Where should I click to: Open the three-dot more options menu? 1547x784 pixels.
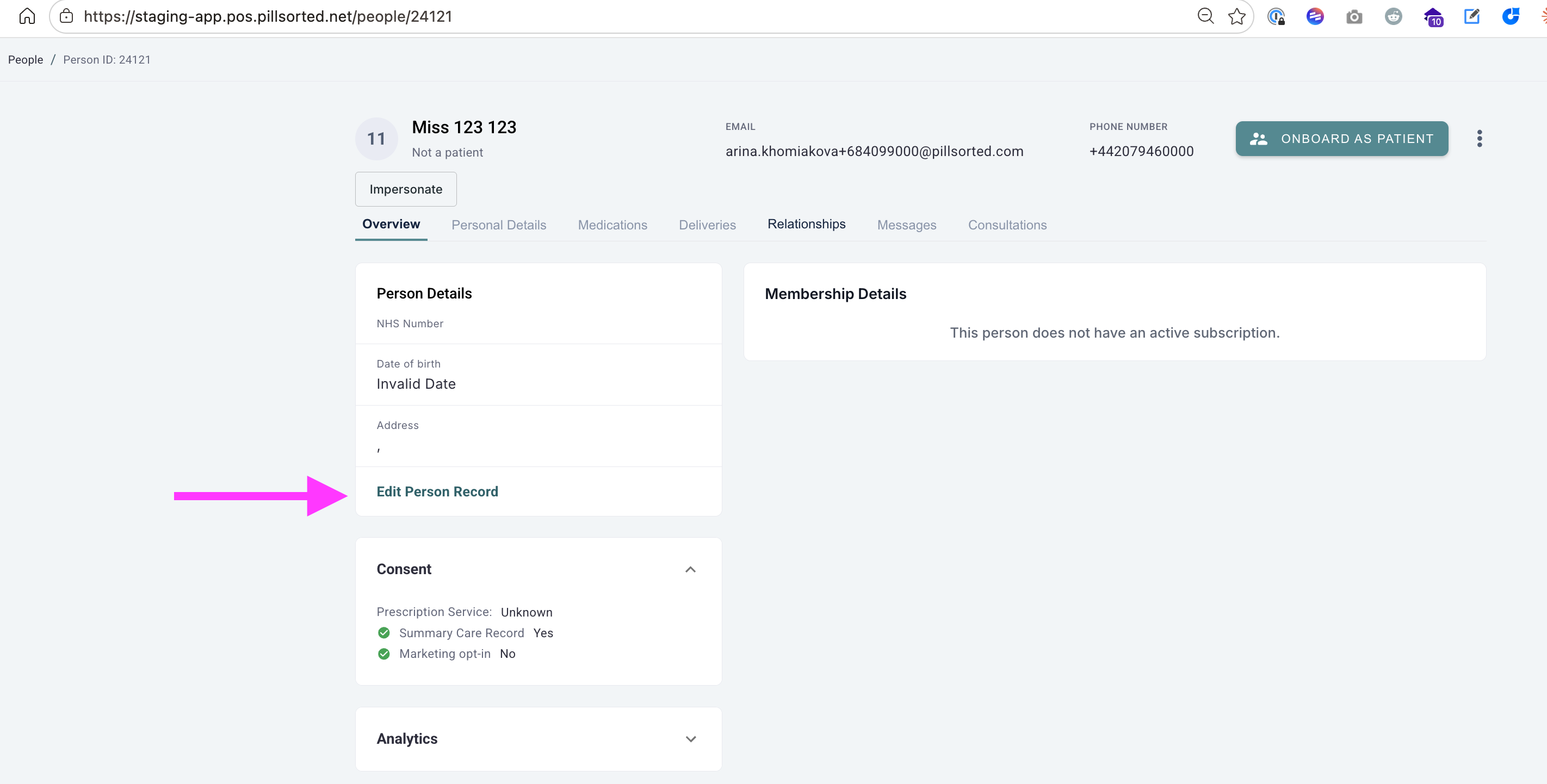(1479, 139)
